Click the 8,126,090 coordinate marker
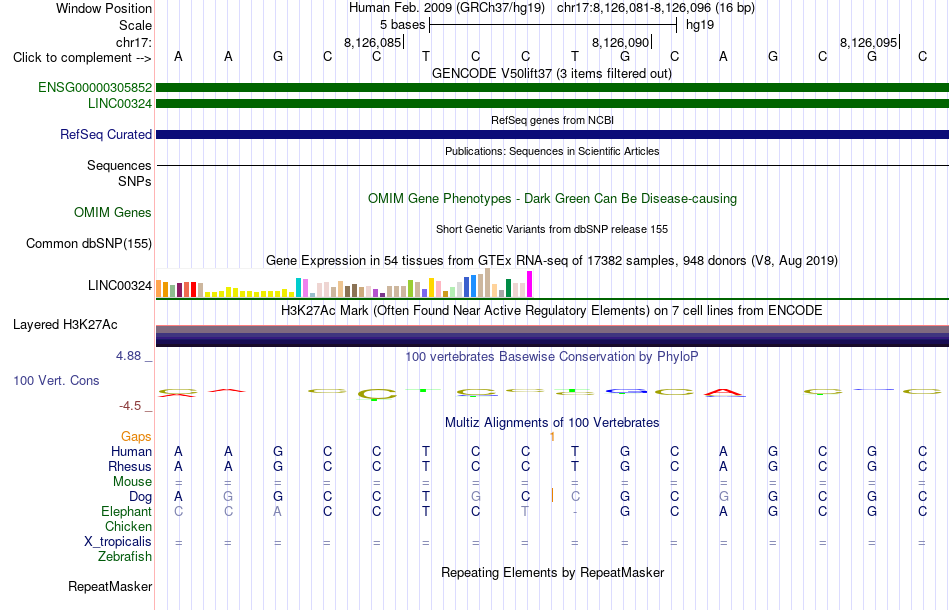Screen dimensions: 950x610 coord(621,42)
